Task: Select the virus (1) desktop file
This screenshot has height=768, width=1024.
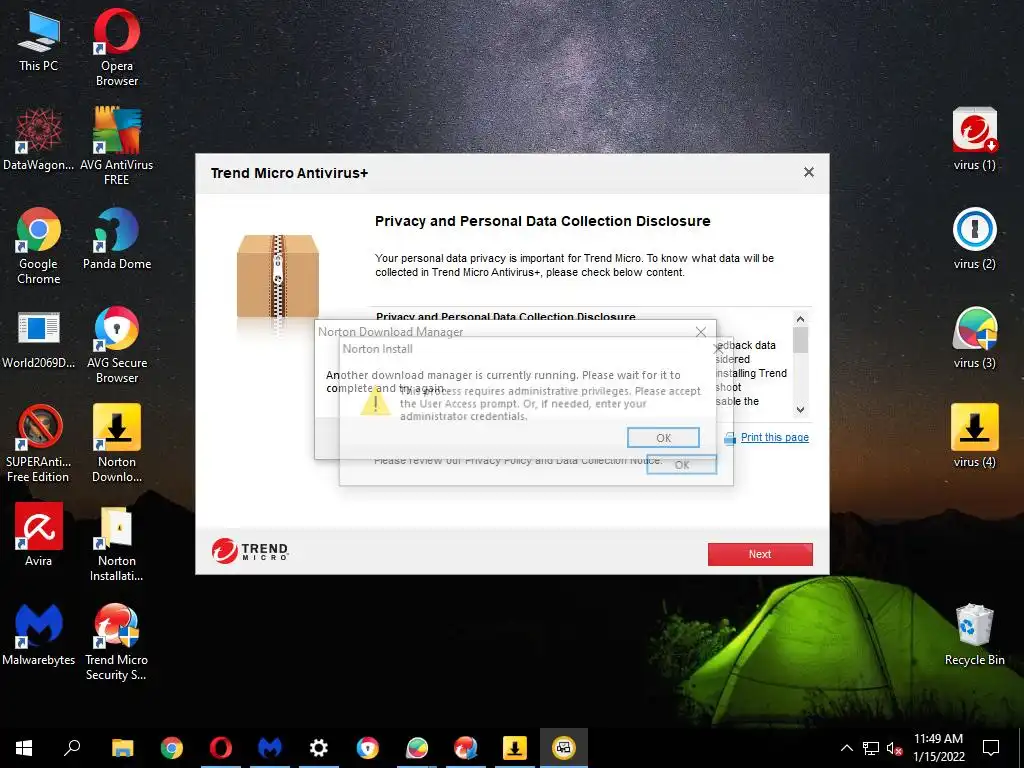Action: (974, 140)
